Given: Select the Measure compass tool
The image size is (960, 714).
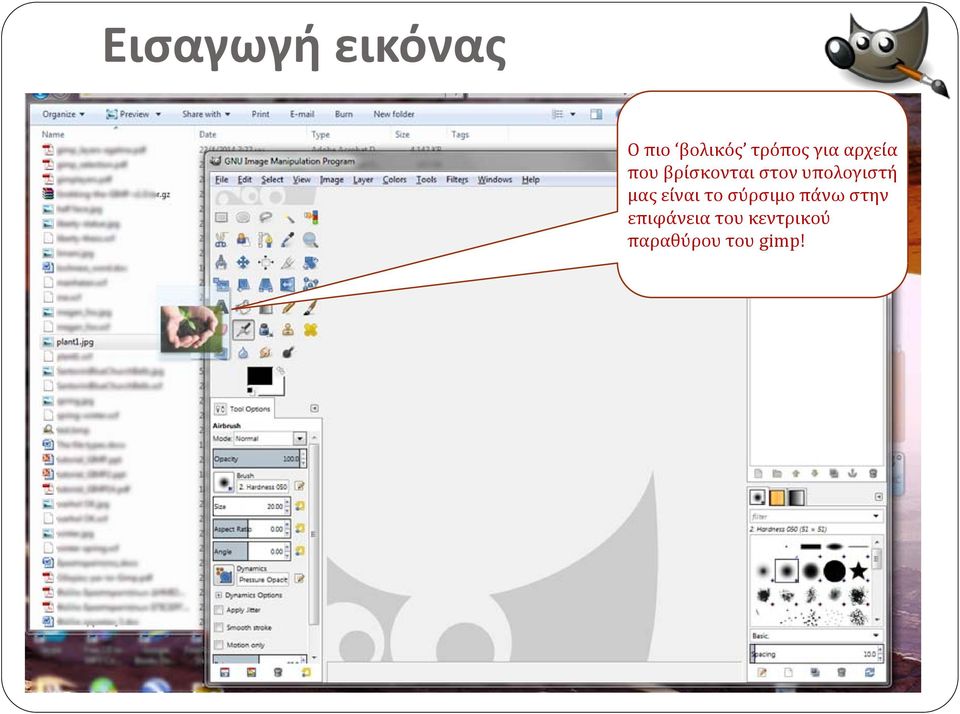Looking at the screenshot, I should click(x=221, y=263).
